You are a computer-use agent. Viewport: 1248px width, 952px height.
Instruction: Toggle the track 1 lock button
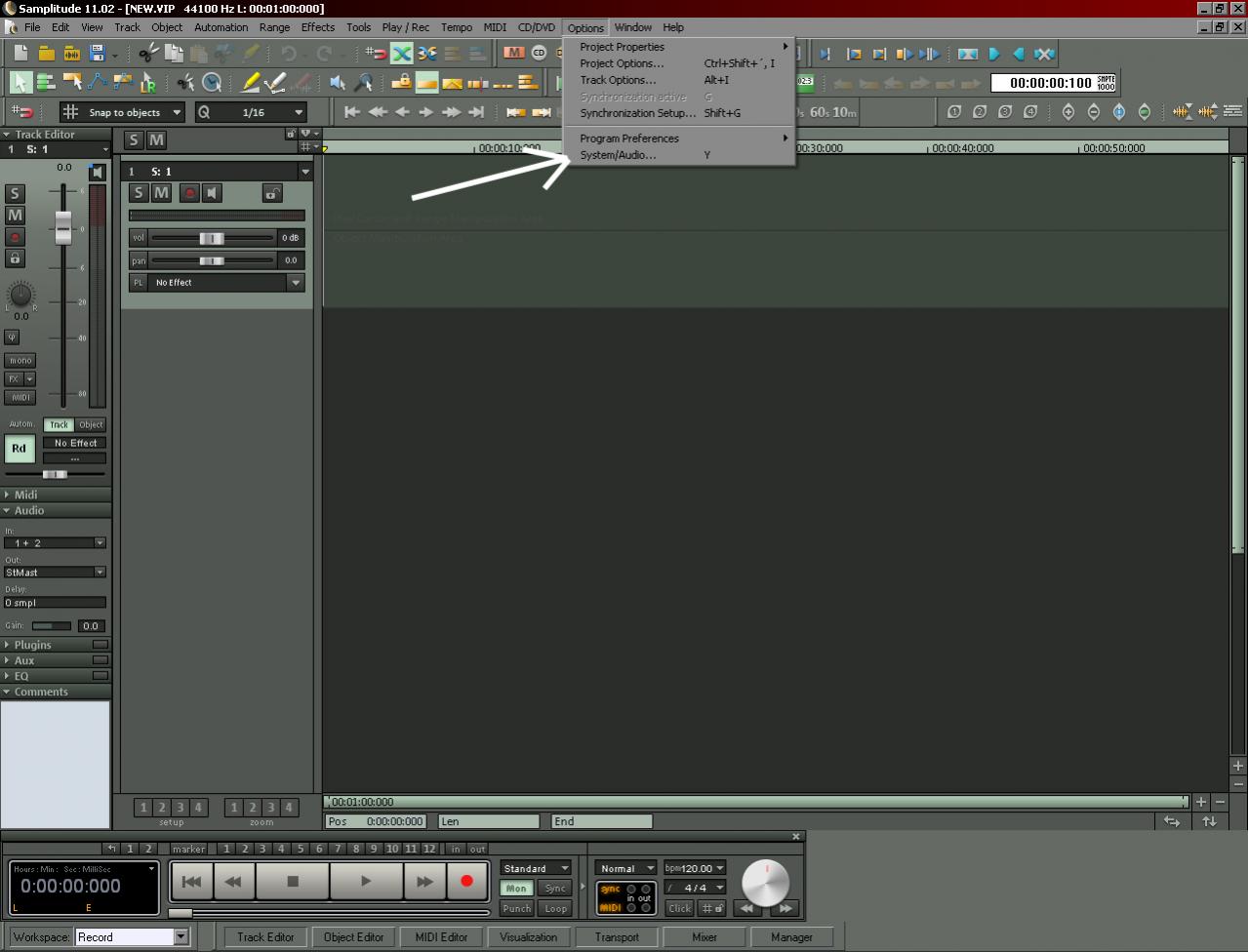tap(272, 193)
